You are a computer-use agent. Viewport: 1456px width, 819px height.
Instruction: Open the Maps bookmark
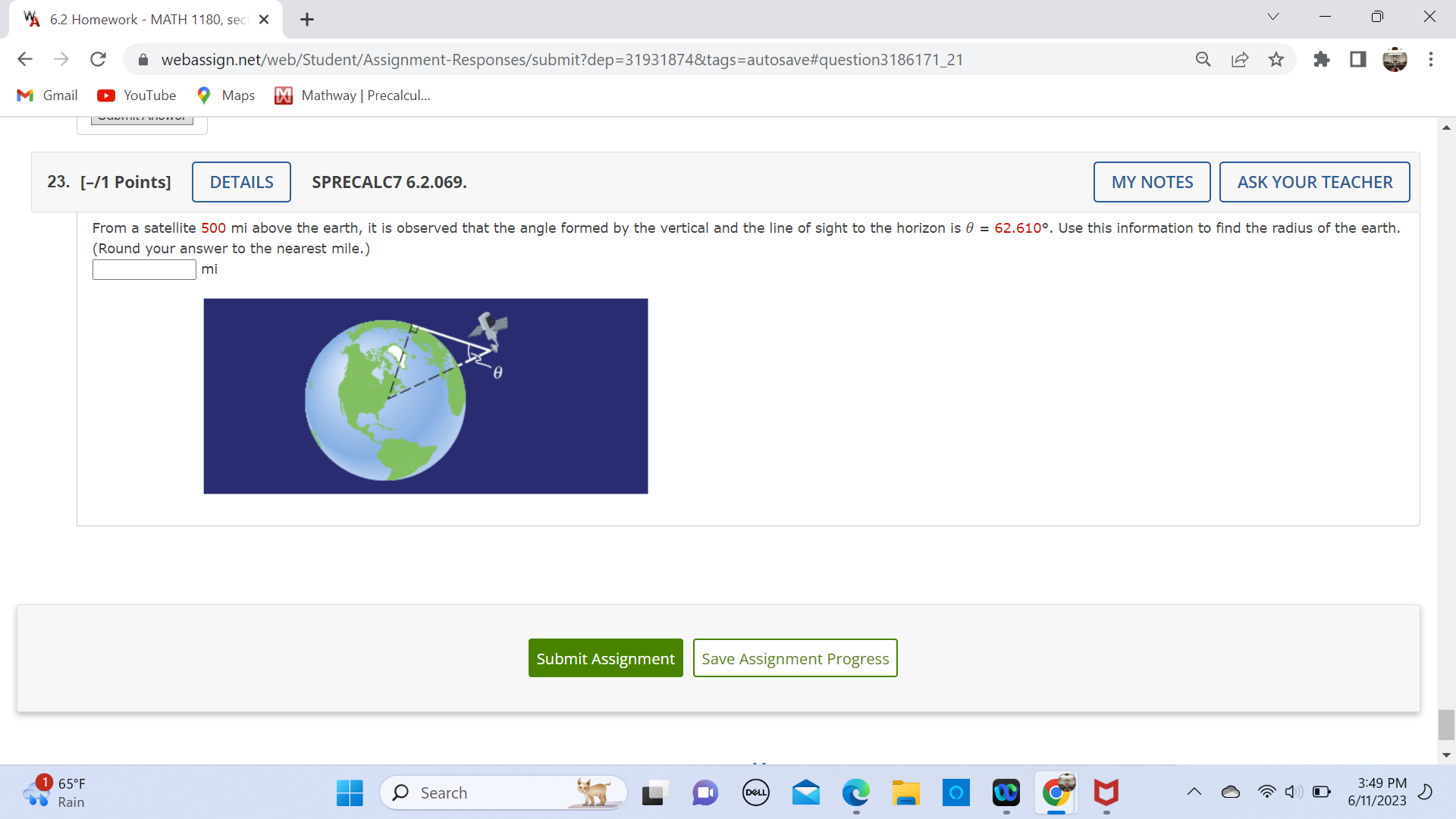[x=224, y=95]
